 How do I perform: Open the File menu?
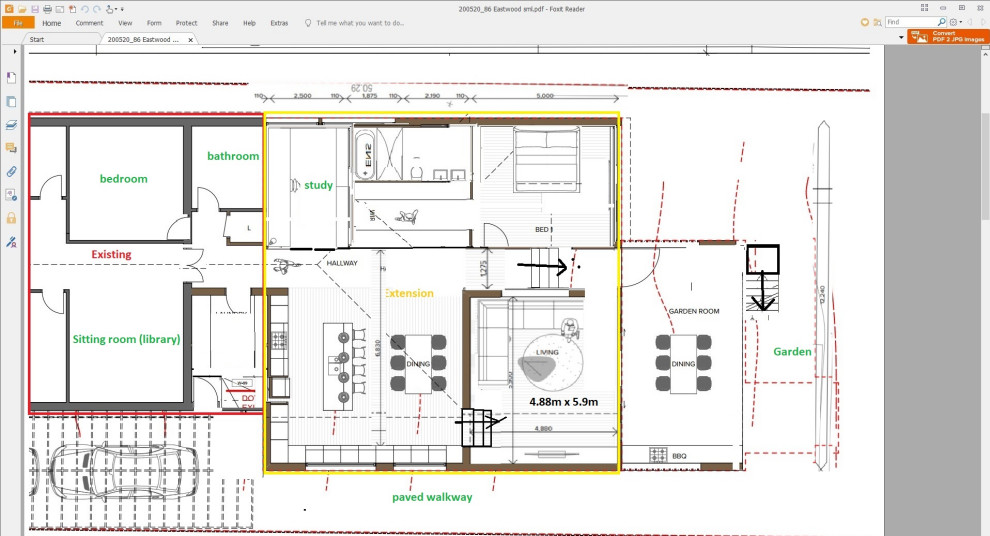(x=18, y=23)
